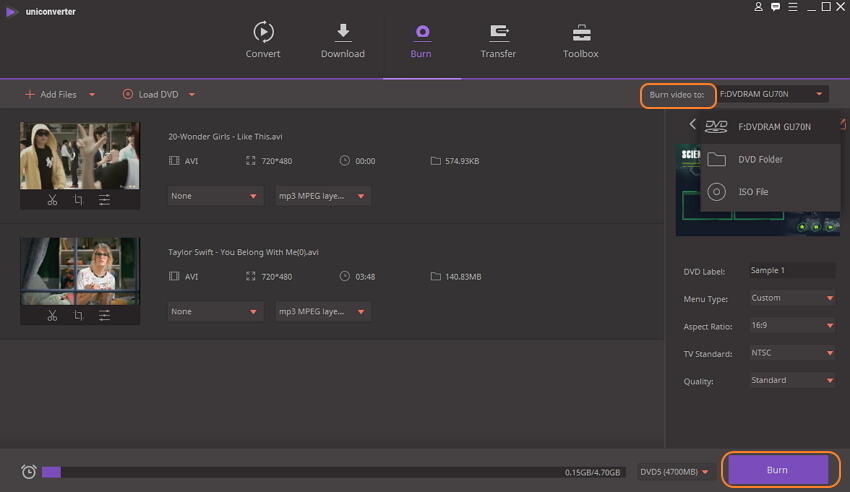Choose ISO File as burn target
The width and height of the screenshot is (850, 492).
click(770, 192)
